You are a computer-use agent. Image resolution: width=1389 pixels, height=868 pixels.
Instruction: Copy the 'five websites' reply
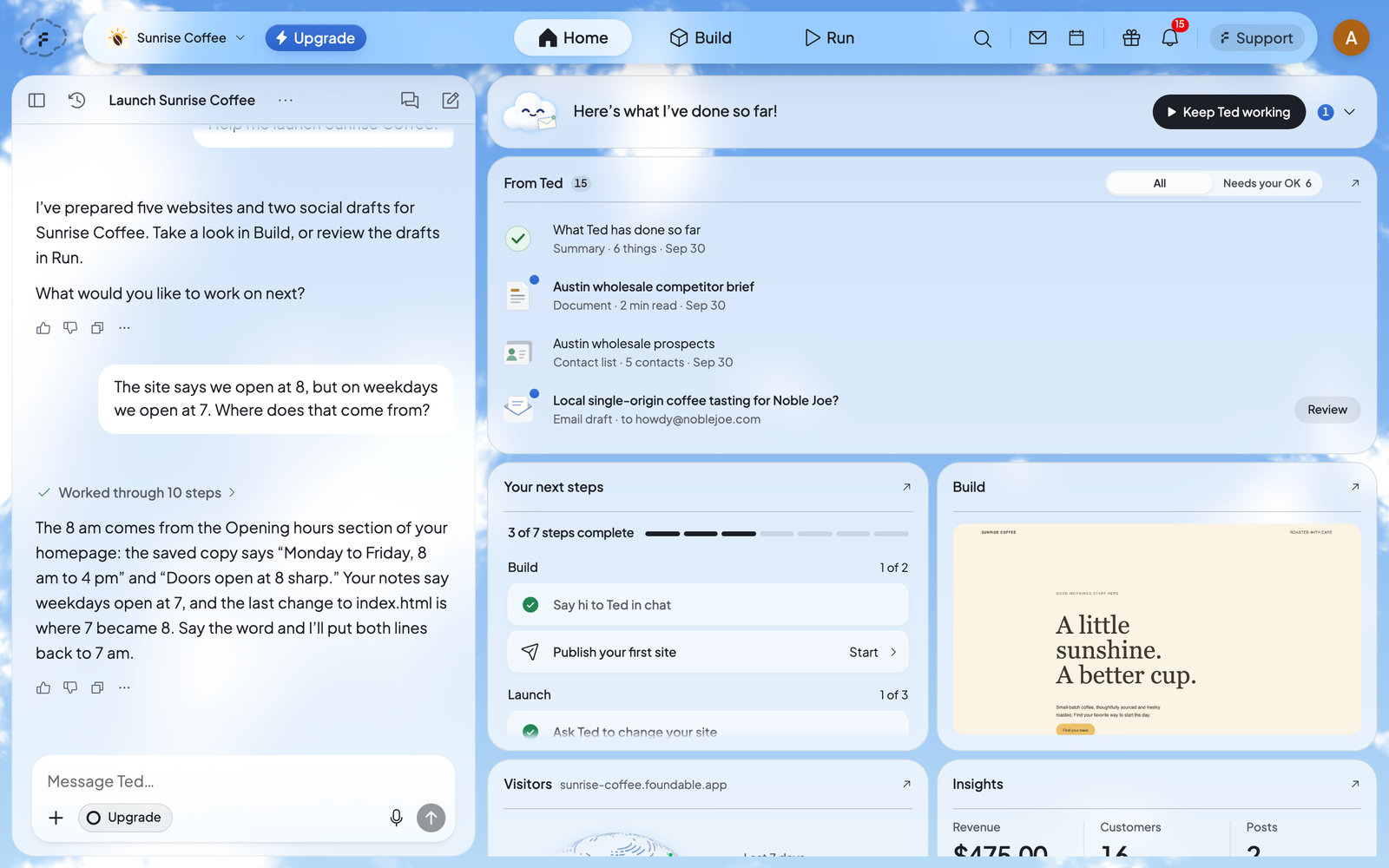click(x=97, y=328)
